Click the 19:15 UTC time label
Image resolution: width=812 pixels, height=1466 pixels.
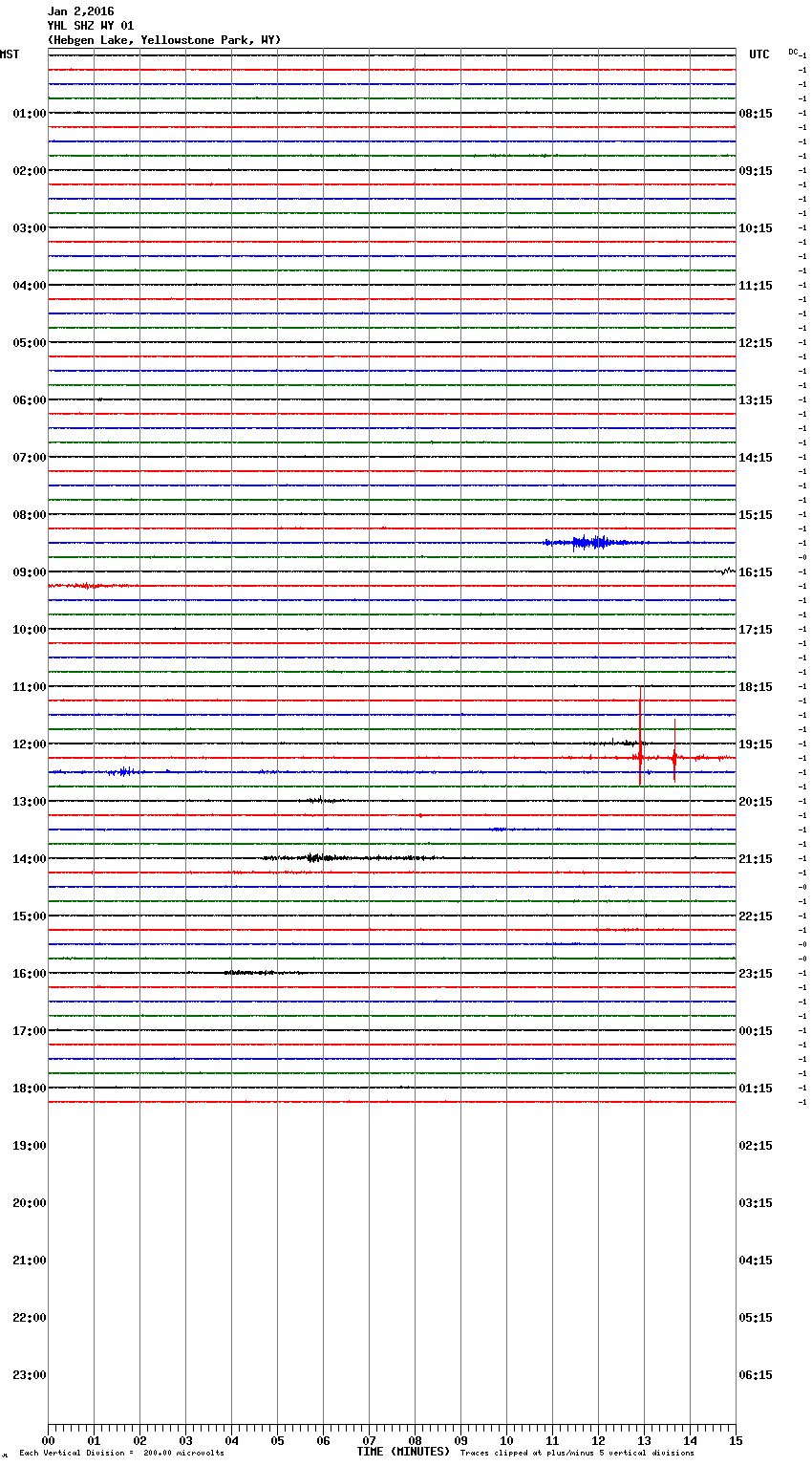[x=756, y=744]
